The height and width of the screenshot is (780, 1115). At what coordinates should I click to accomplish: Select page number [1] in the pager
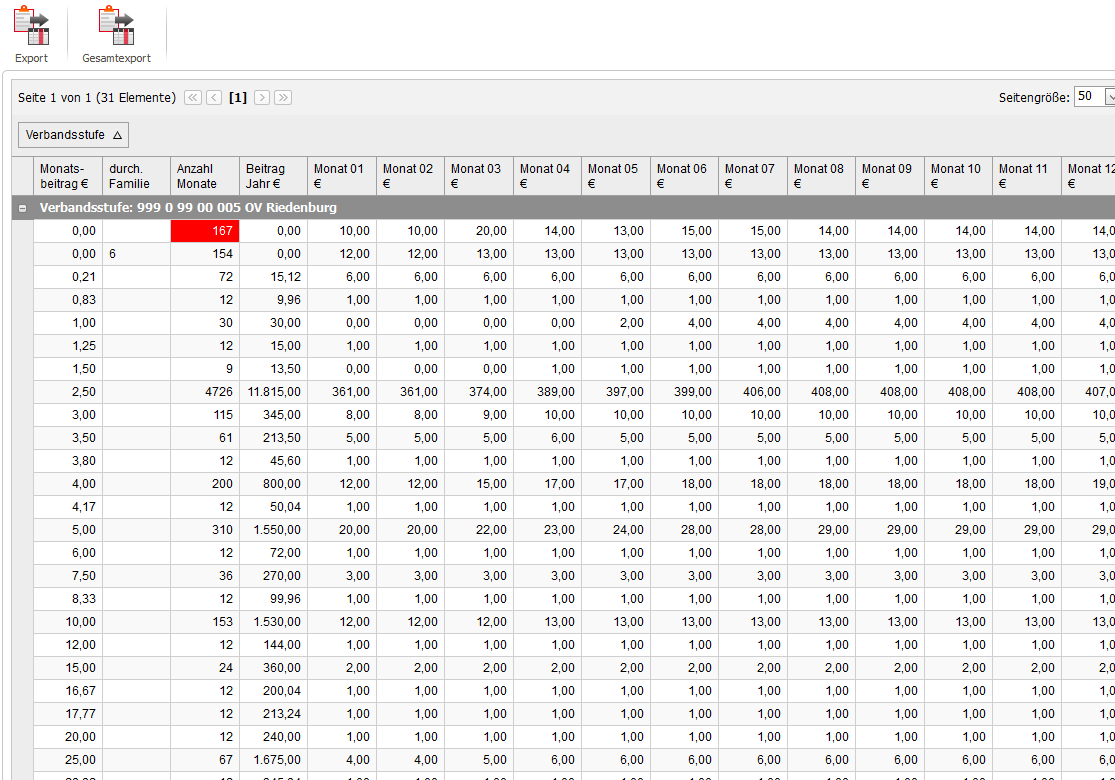click(238, 97)
